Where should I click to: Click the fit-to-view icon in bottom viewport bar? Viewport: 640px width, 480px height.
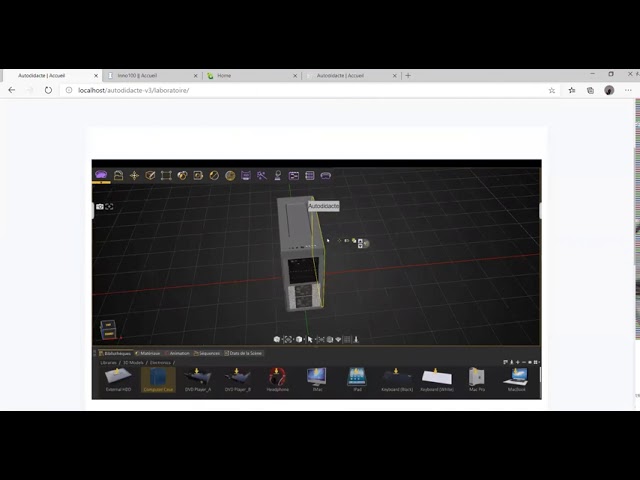coord(320,339)
